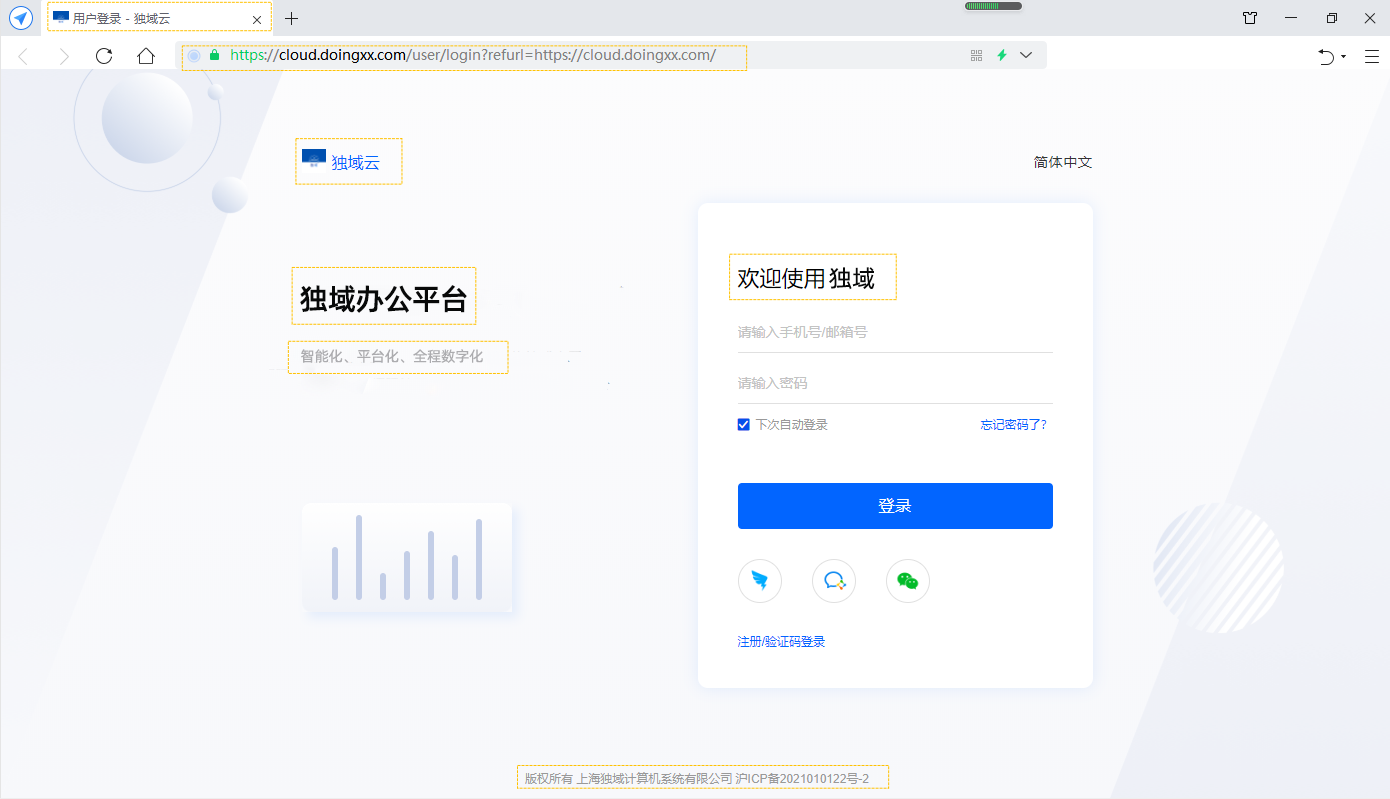Reload the page with the refresh icon
1390x799 pixels.
tap(104, 56)
